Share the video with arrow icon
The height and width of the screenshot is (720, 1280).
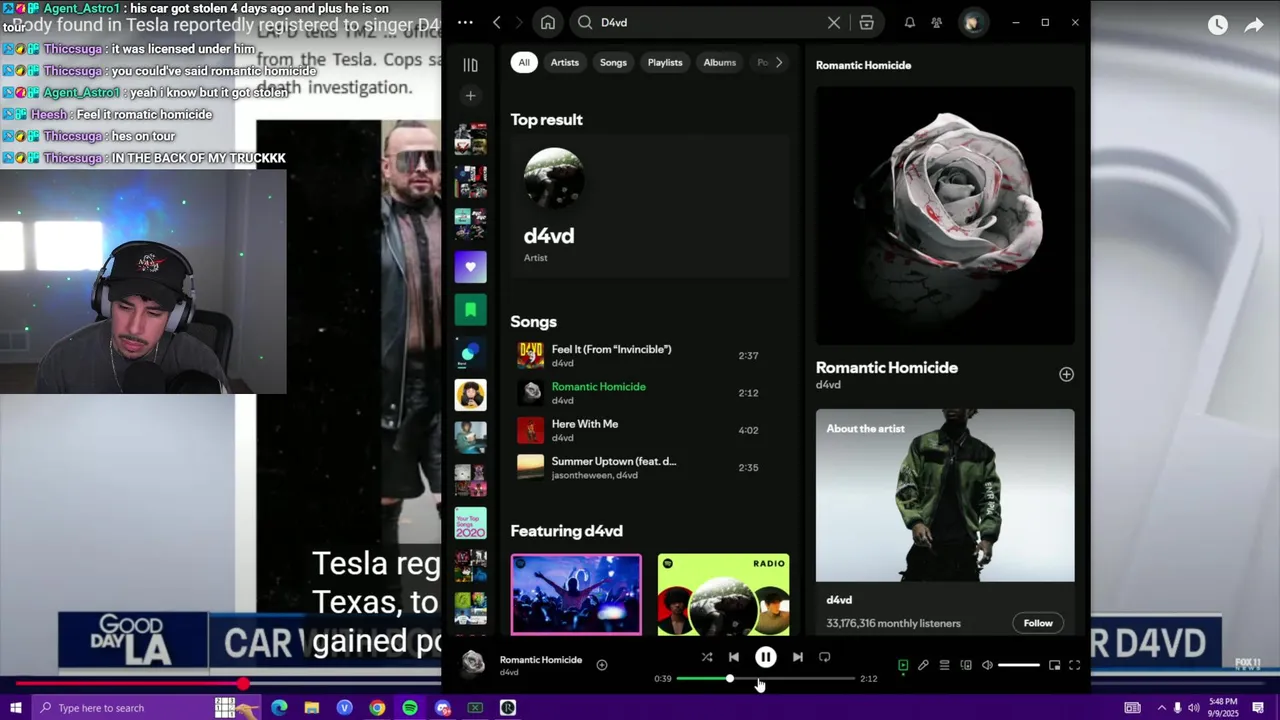[1254, 25]
